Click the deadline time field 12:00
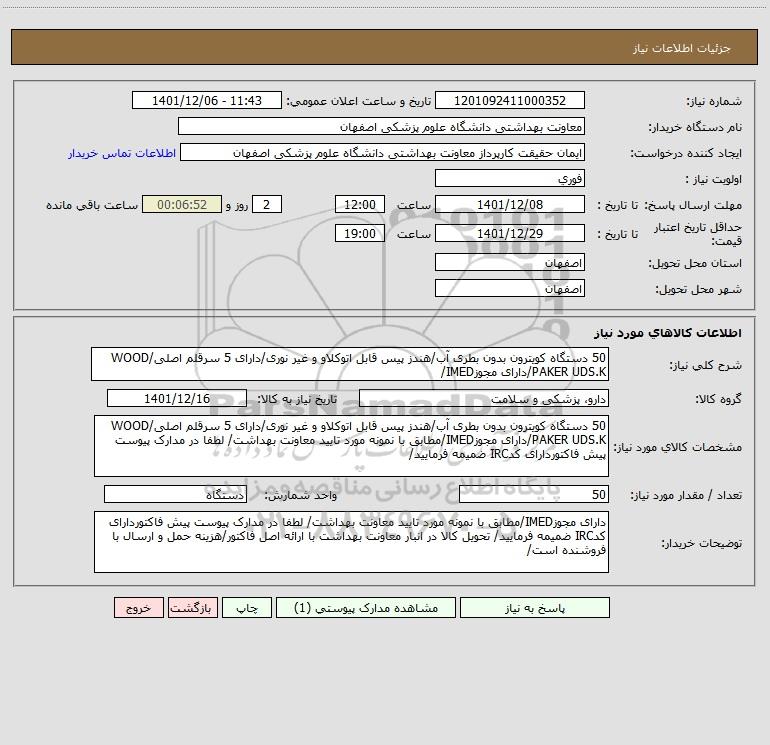 pyautogui.click(x=359, y=204)
